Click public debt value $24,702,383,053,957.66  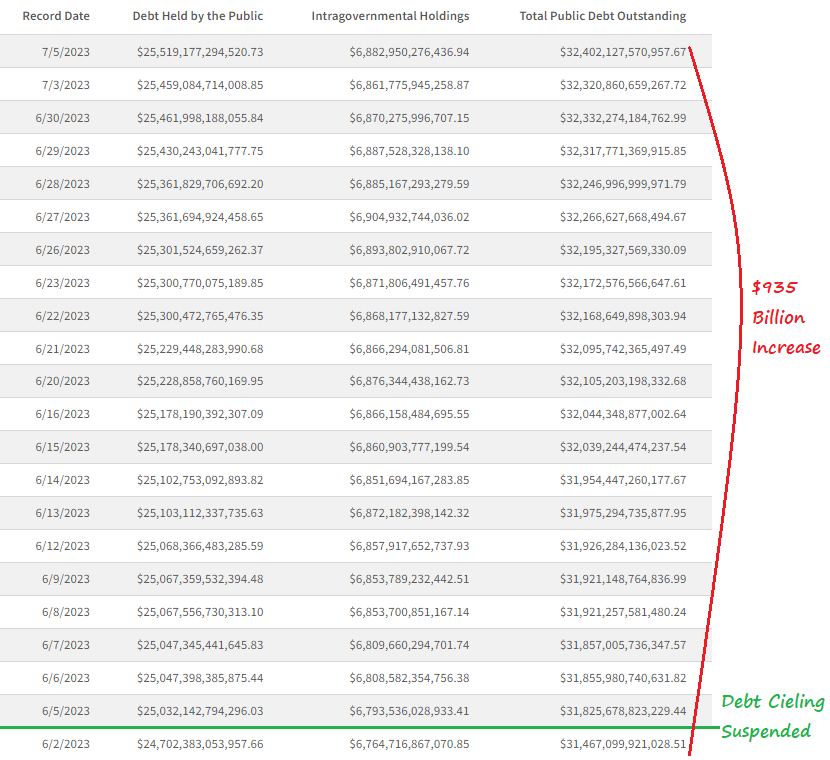pos(200,744)
